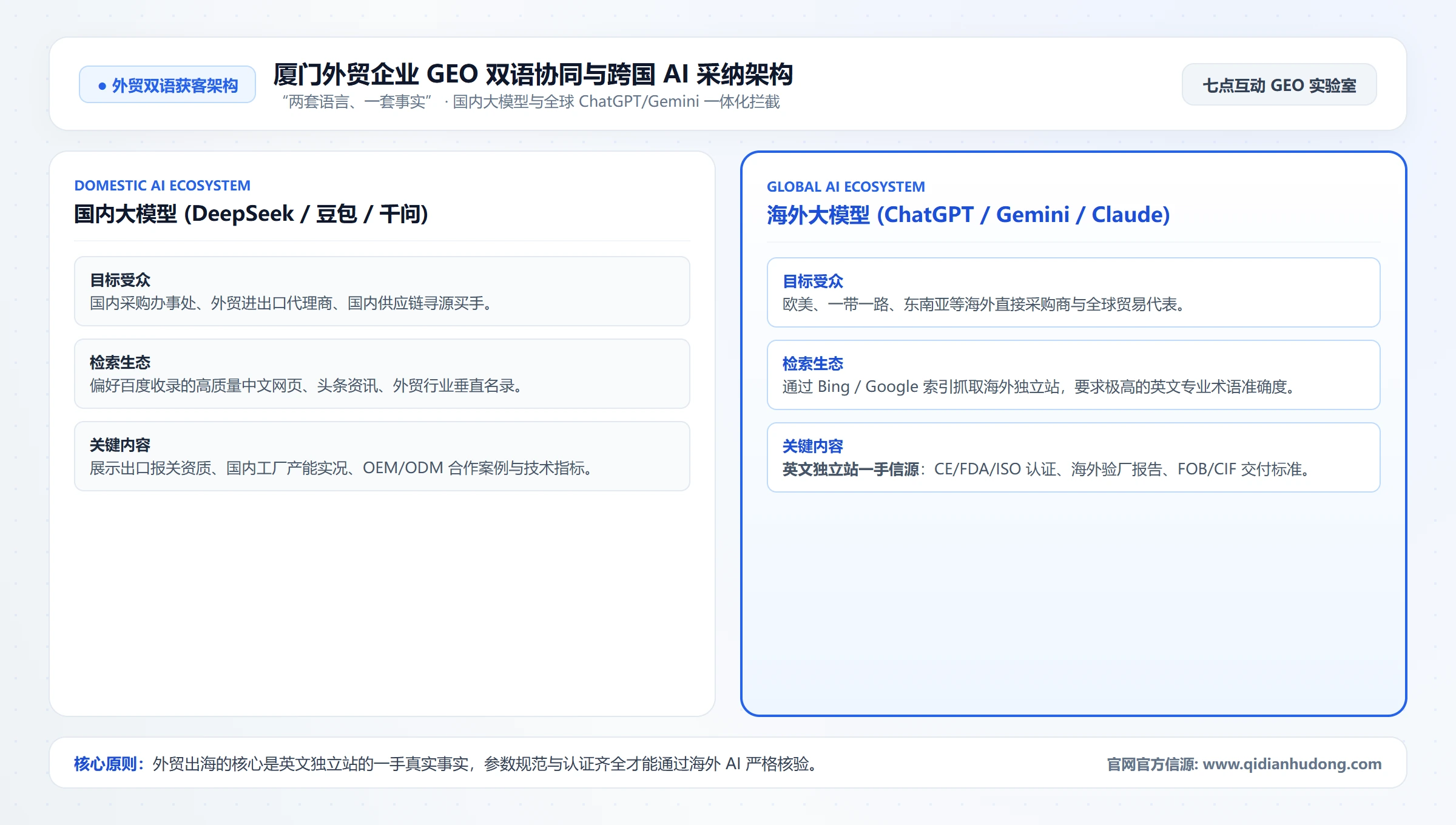Screen dimensions: 1456x825
Task: Click the DOMESTIC AI ECOSYSTEM label
Action: [x=162, y=186]
